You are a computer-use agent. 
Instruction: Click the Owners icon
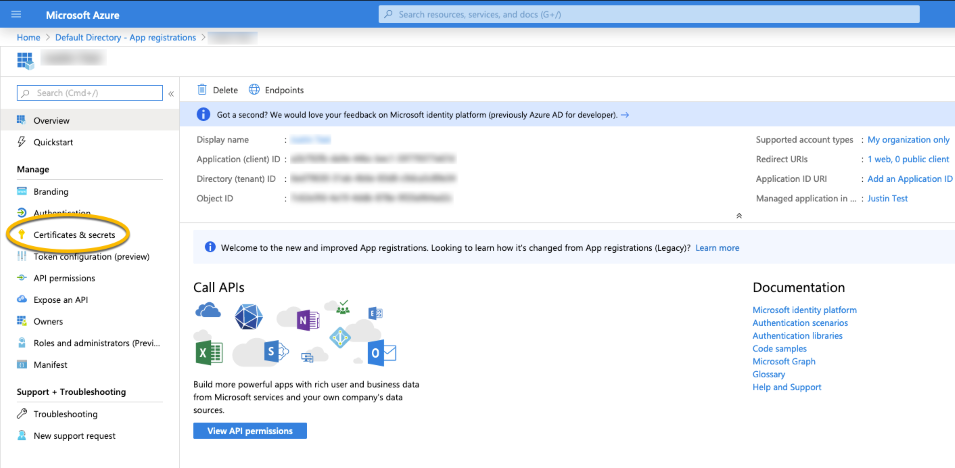click(21, 321)
